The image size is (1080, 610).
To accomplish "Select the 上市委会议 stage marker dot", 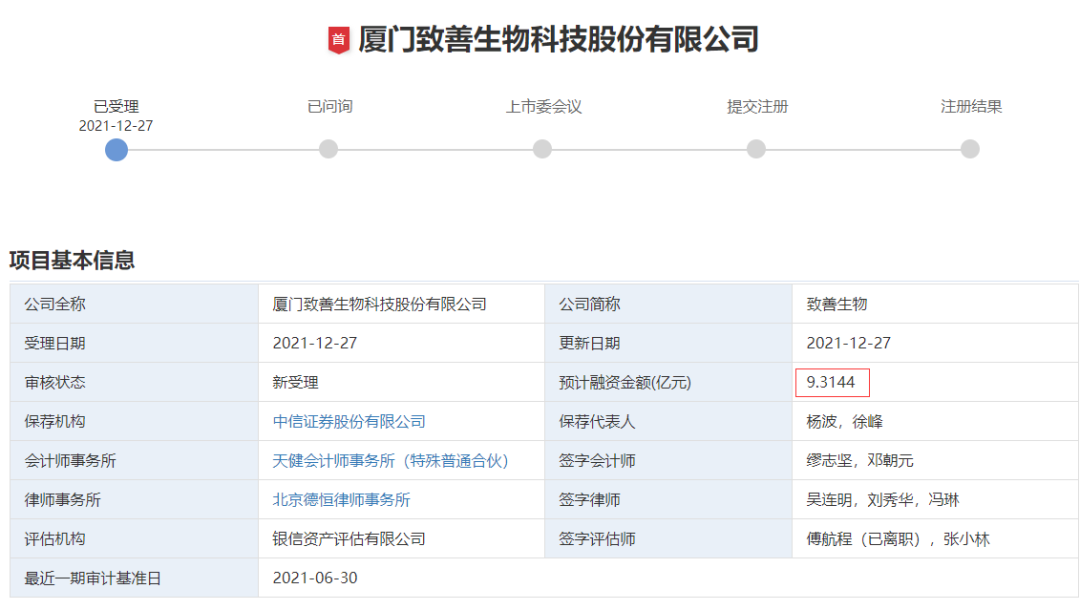I will pyautogui.click(x=543, y=149).
